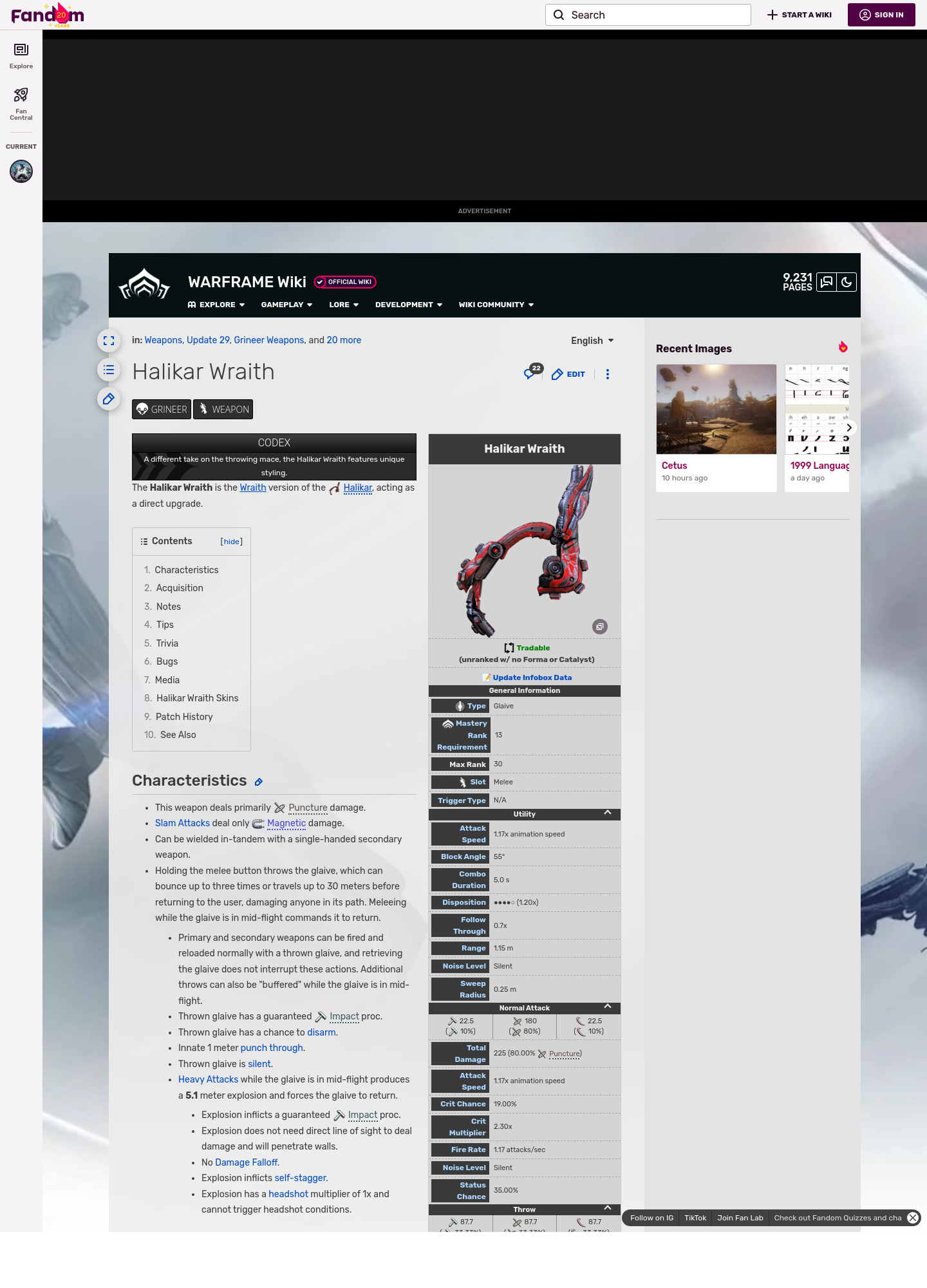The image size is (927, 1288).
Task: Open the English language dropdown
Action: click(x=592, y=341)
